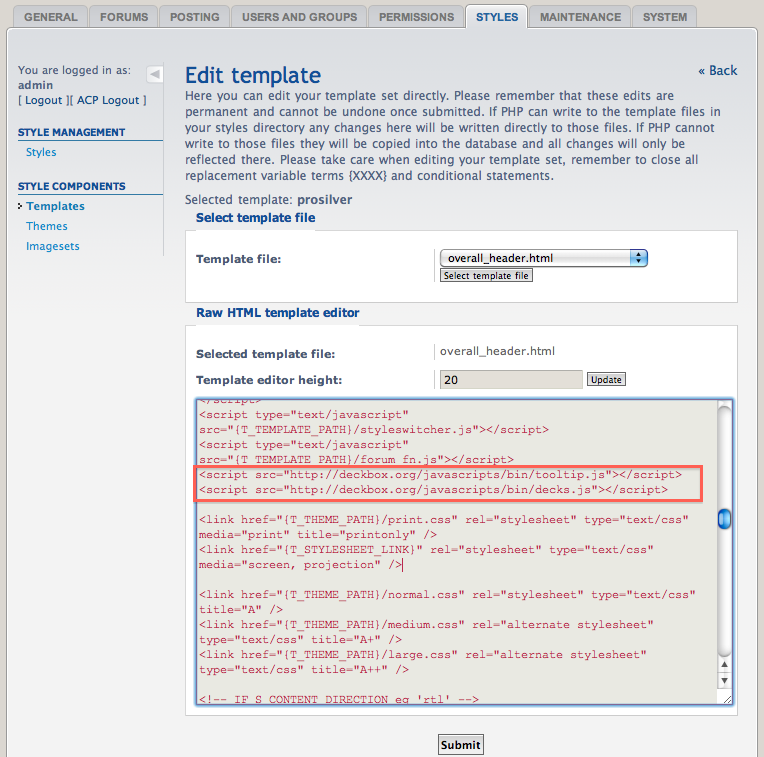Open the Themes component link

click(47, 226)
